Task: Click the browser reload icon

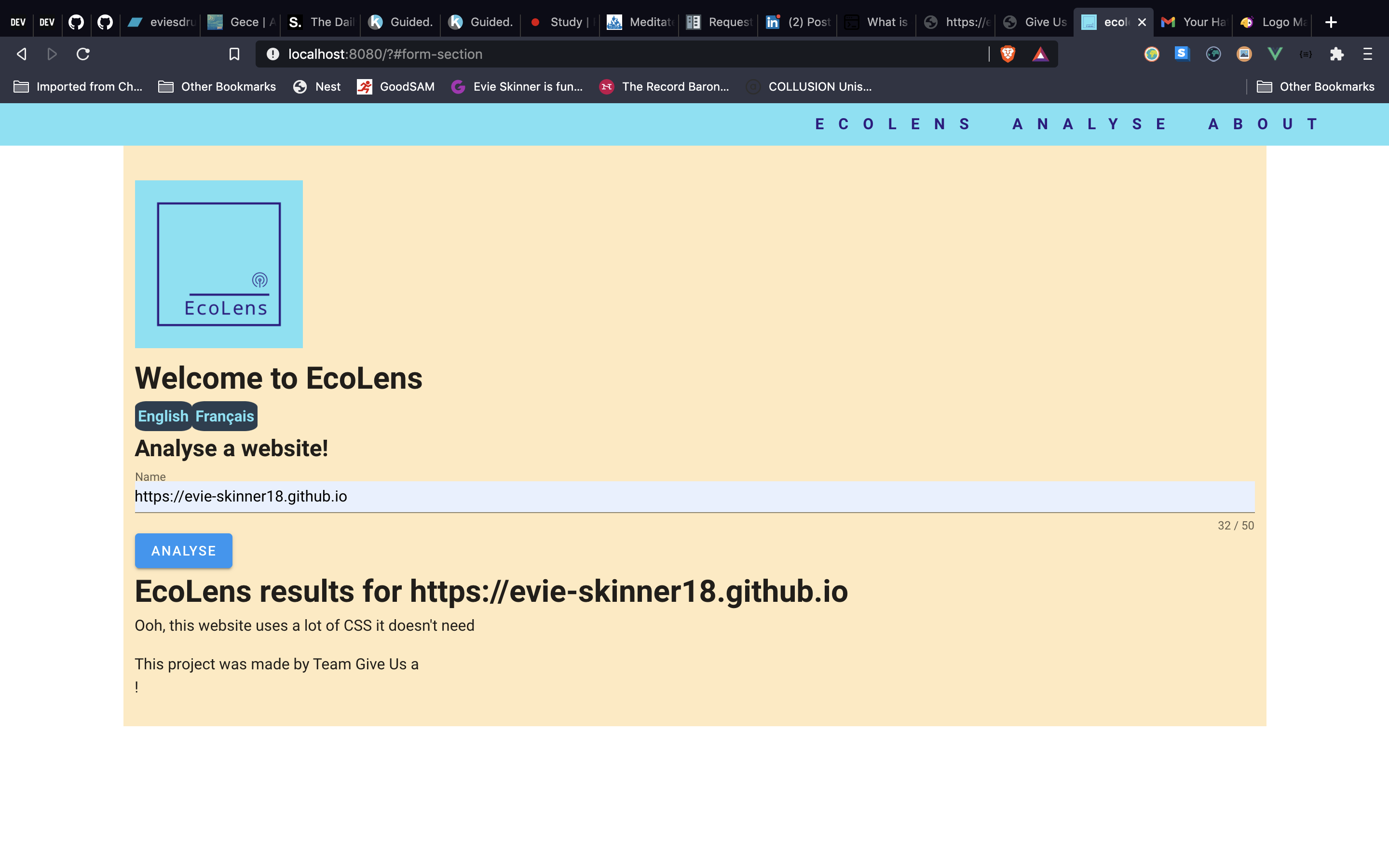Action: (x=83, y=54)
